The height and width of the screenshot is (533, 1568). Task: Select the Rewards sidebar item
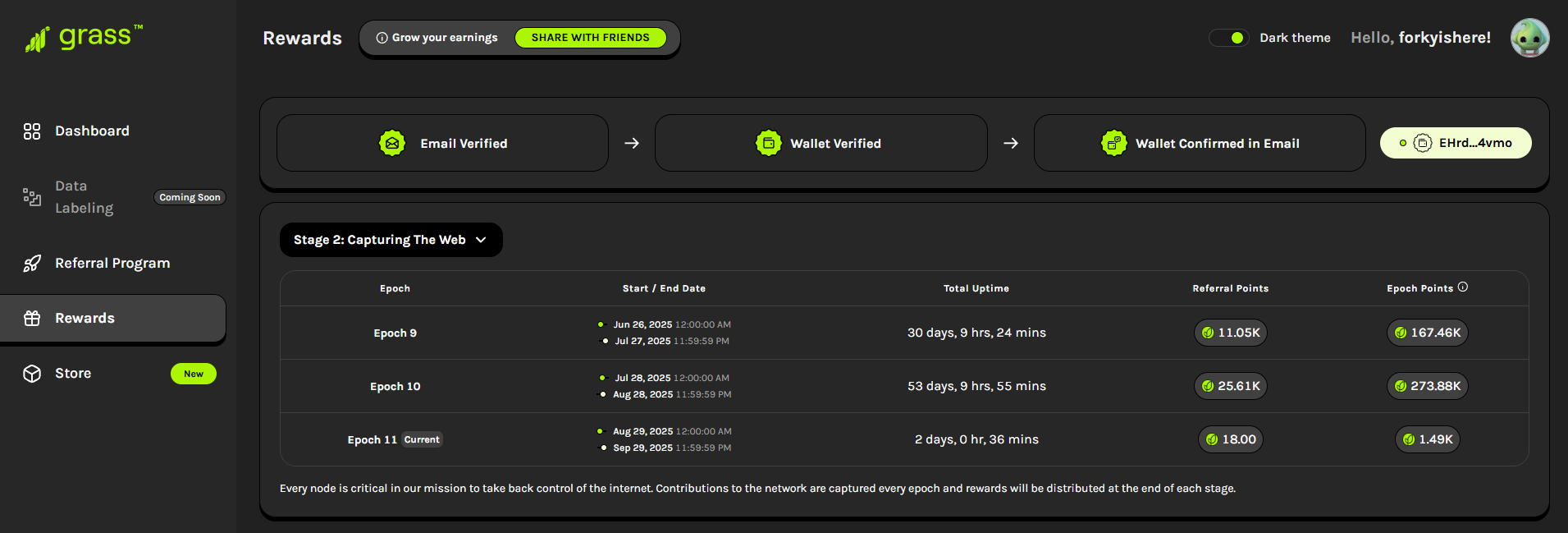113,319
